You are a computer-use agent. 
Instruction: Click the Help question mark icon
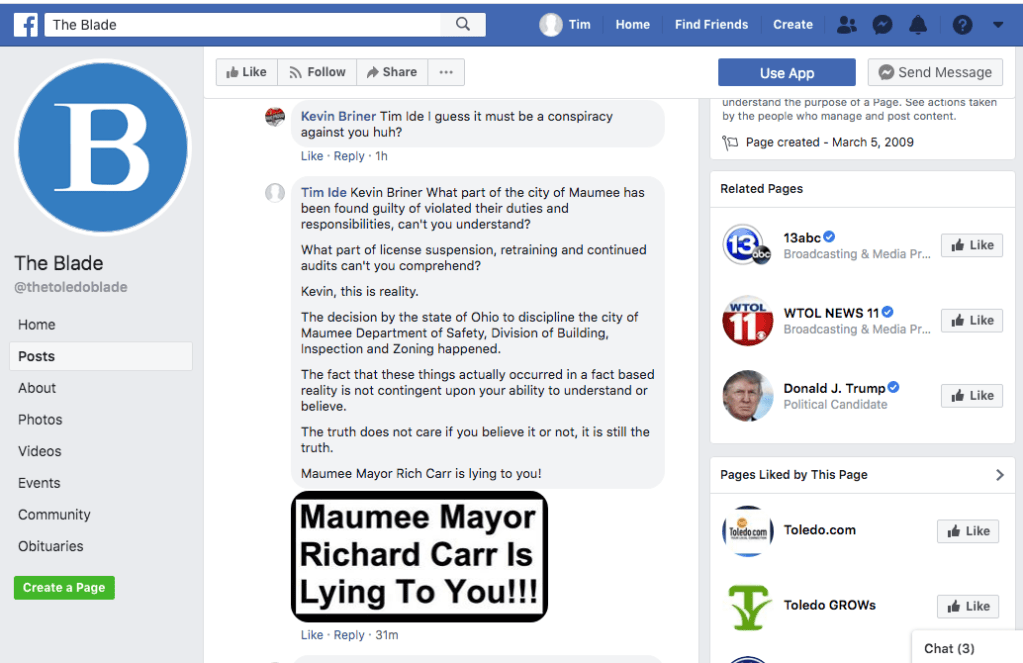tap(962, 25)
